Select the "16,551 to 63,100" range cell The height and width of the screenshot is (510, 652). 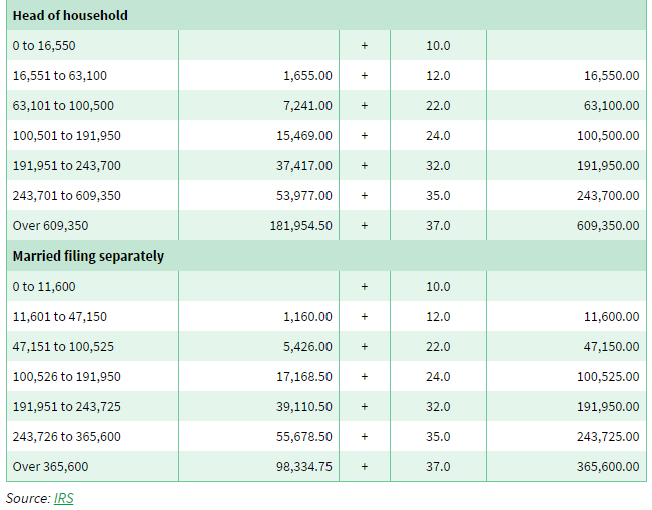tap(60, 76)
